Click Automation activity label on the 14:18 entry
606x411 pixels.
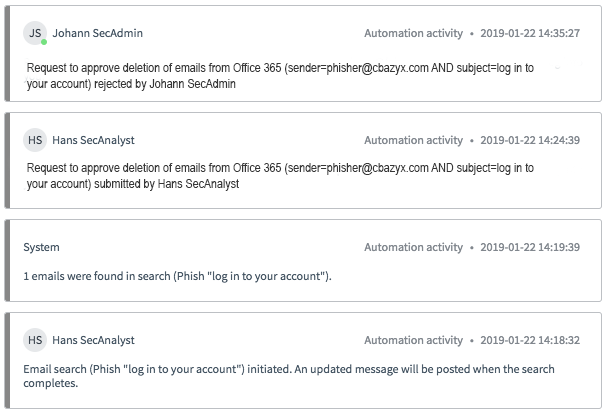point(413,340)
